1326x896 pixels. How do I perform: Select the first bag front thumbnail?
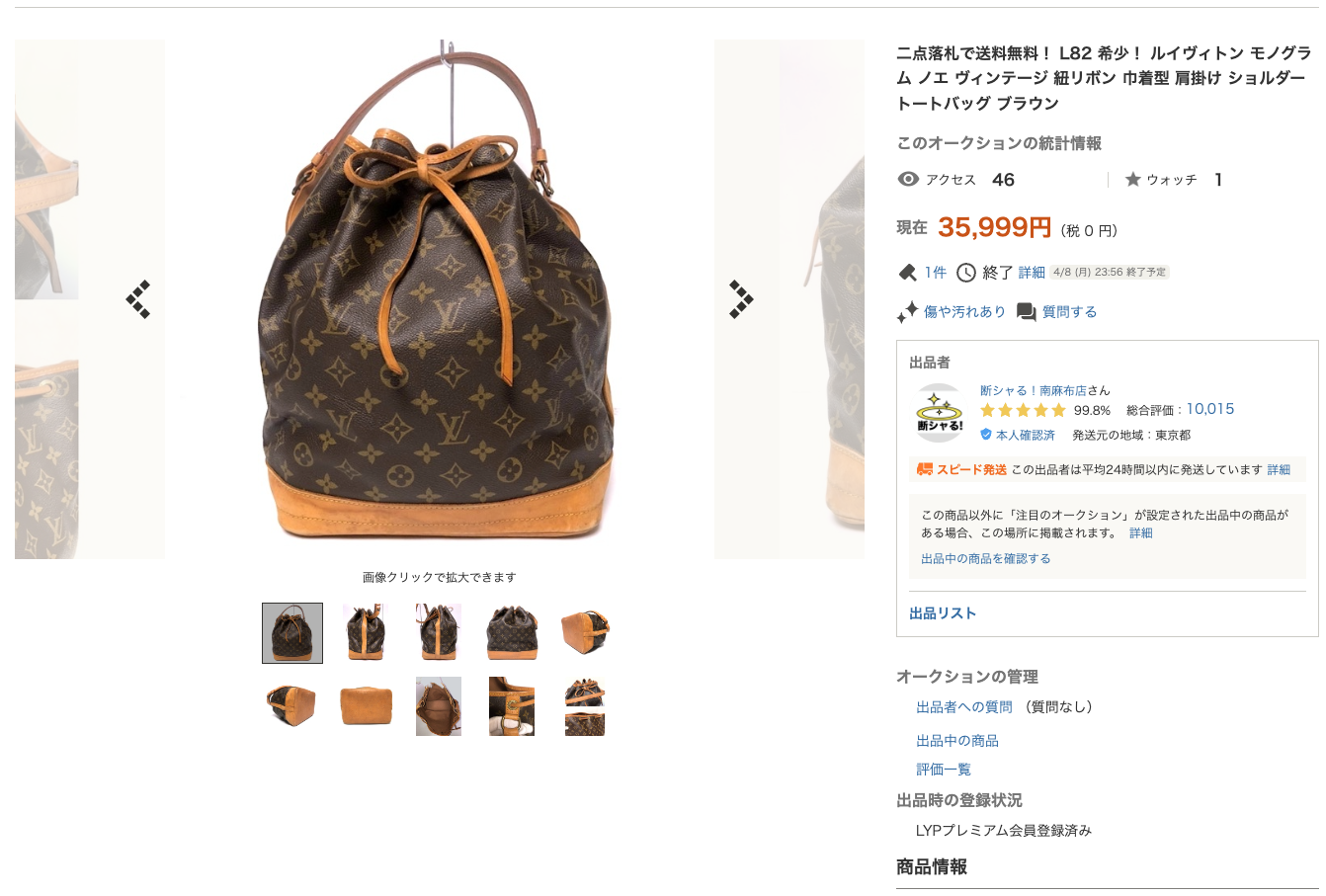coord(292,633)
